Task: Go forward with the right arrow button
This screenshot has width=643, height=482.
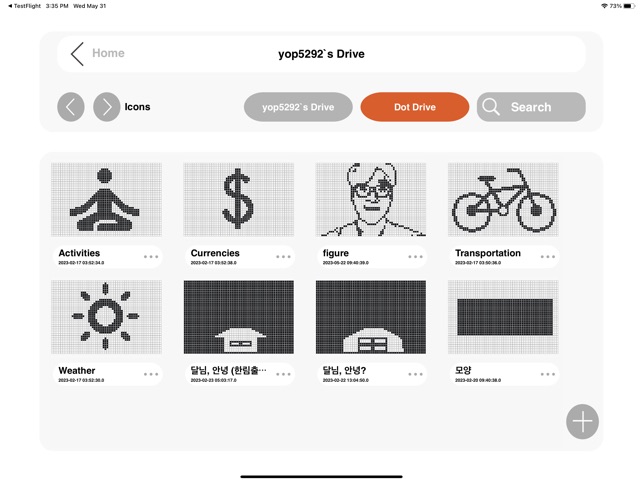Action: (107, 107)
